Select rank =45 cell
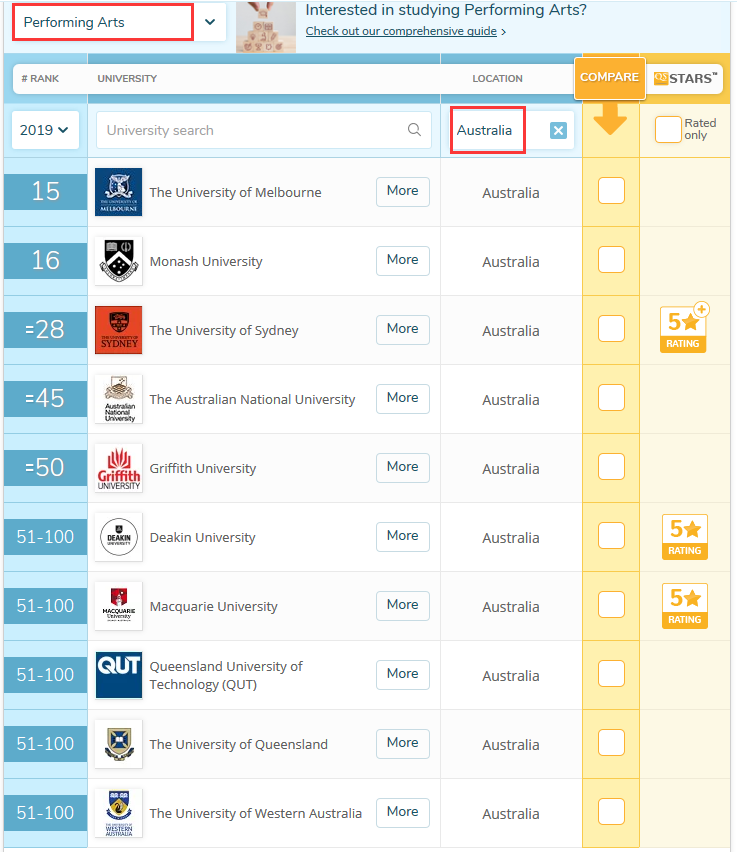Screen dimensions: 737x852 45,398
